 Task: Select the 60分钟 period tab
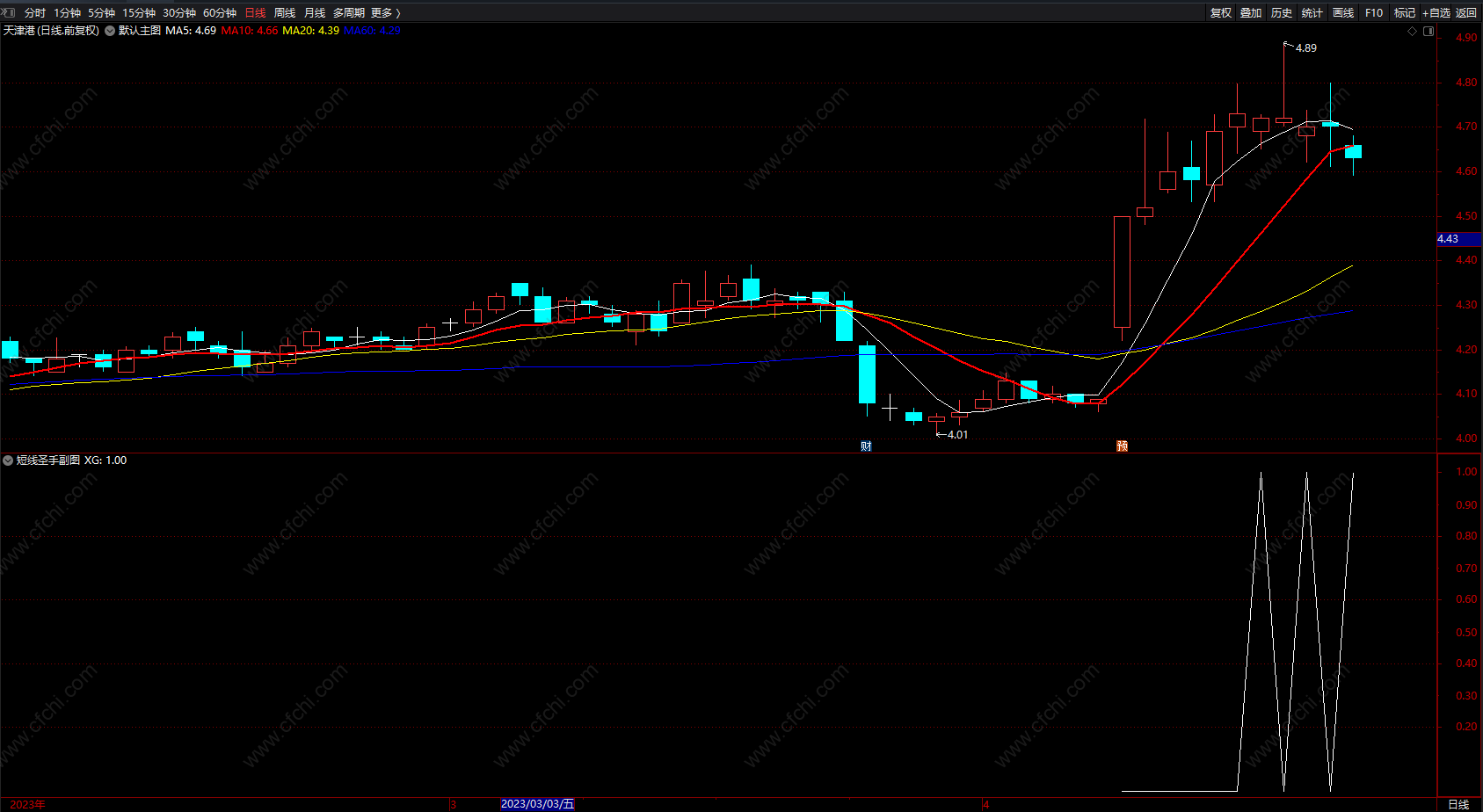coord(220,13)
